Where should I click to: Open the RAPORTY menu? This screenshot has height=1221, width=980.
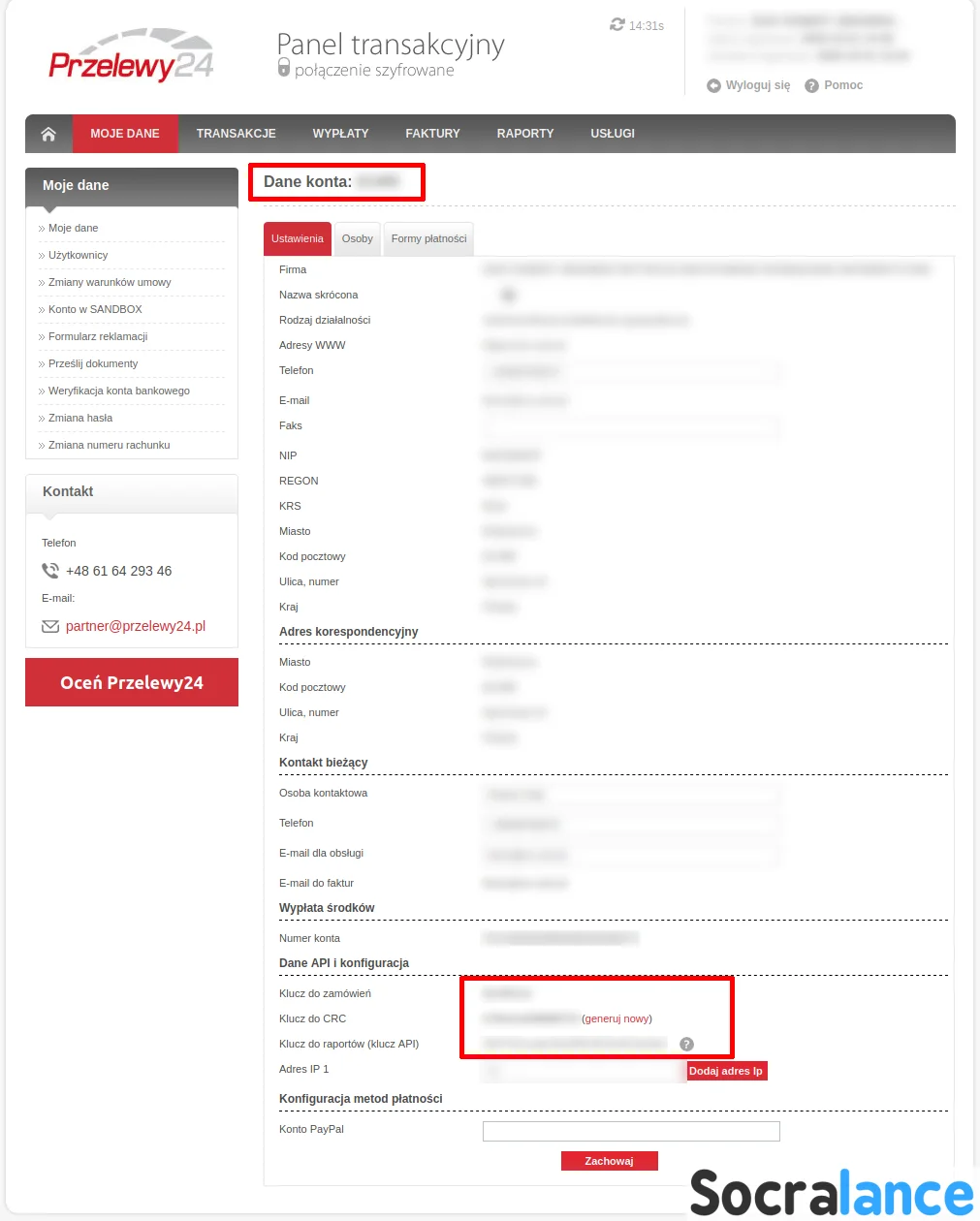524,134
